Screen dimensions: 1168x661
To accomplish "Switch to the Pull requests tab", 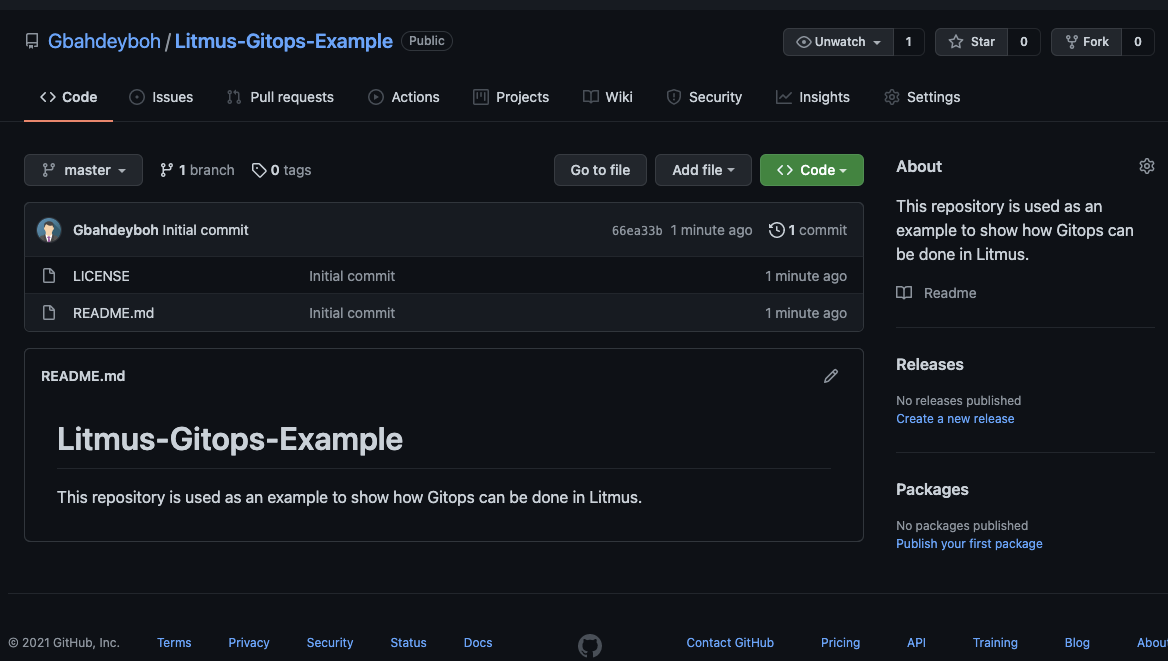I will [280, 97].
